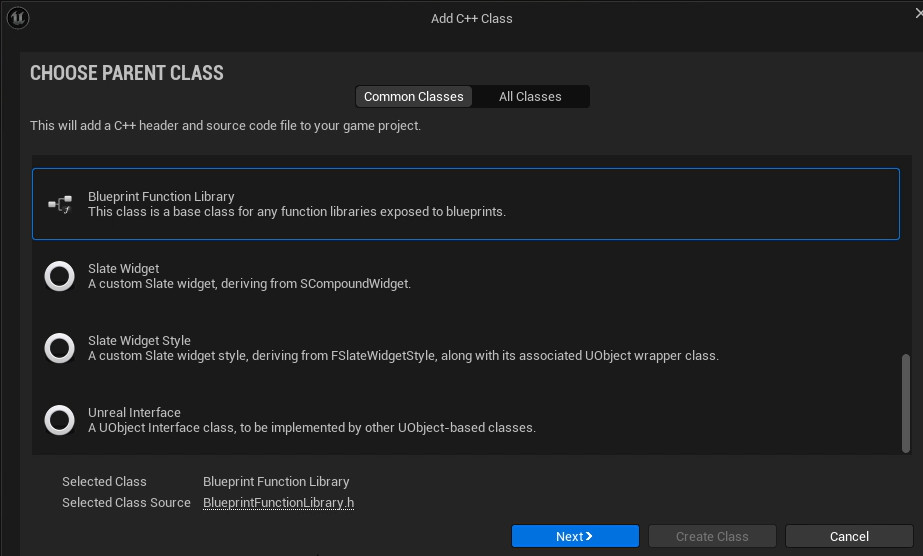Click the Slate Widget description text
Viewport: 923px width, 556px height.
coord(250,284)
